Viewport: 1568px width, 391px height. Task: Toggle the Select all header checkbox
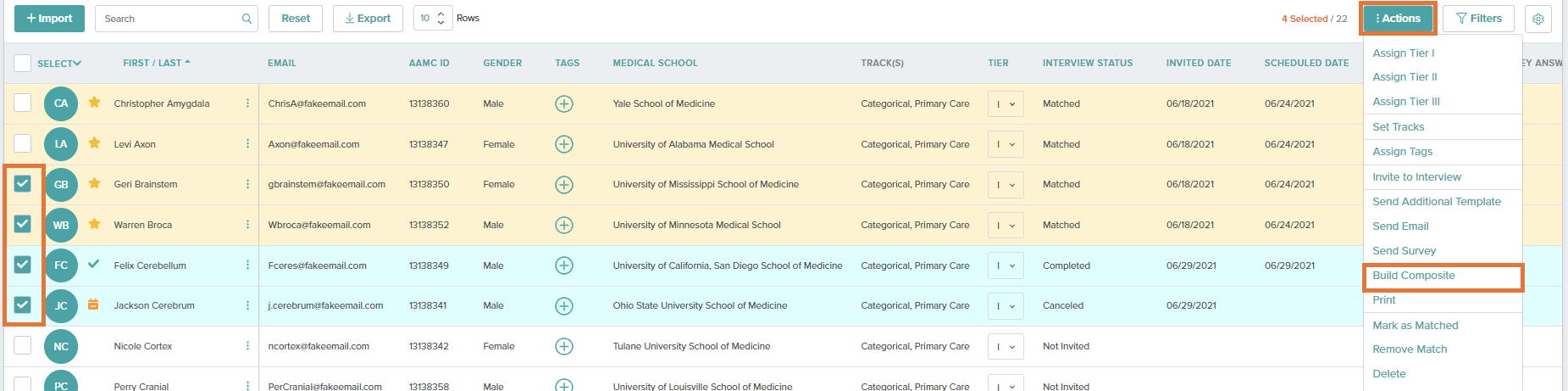pos(23,63)
